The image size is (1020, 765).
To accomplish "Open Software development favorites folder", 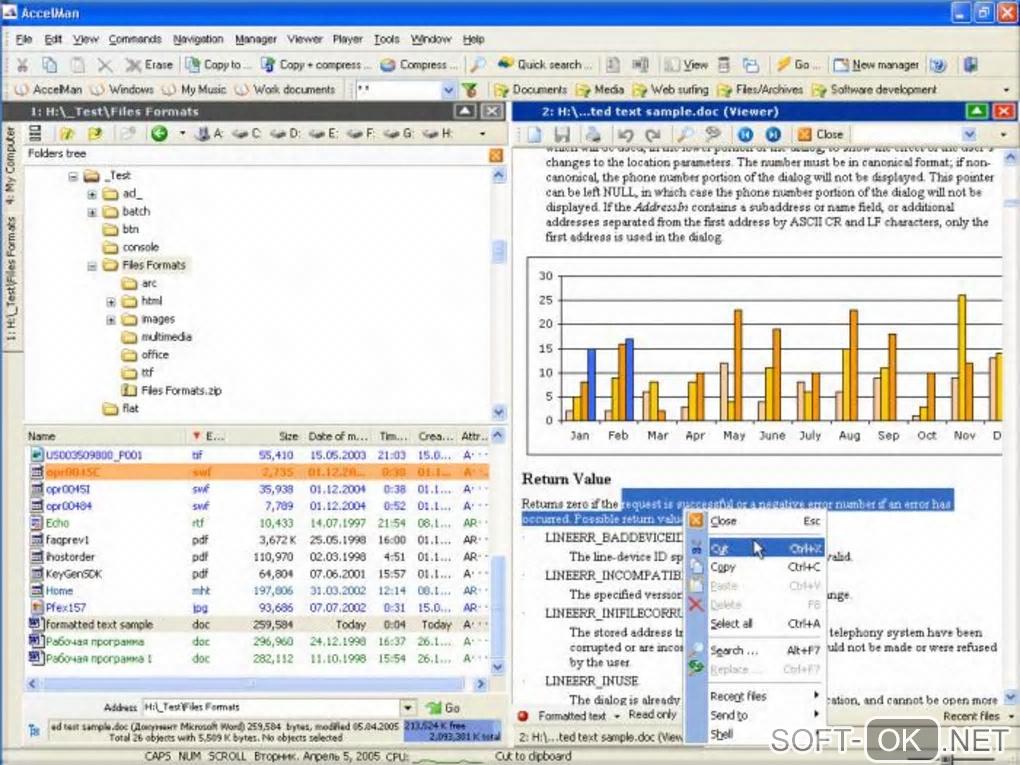I will coord(875,89).
